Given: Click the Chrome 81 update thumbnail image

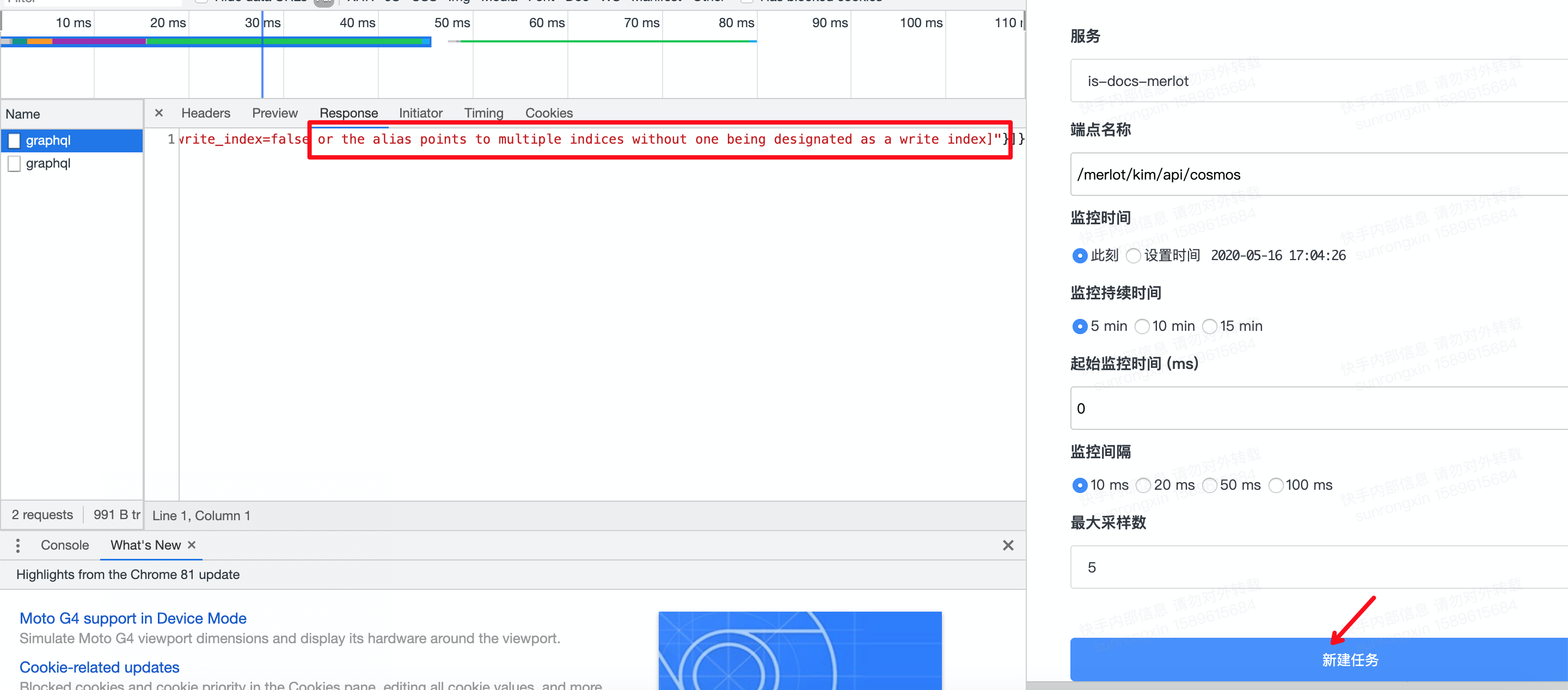Looking at the screenshot, I should [x=800, y=650].
